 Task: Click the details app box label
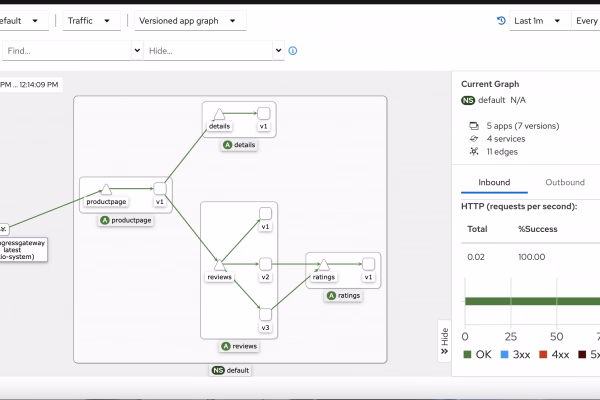(x=239, y=145)
